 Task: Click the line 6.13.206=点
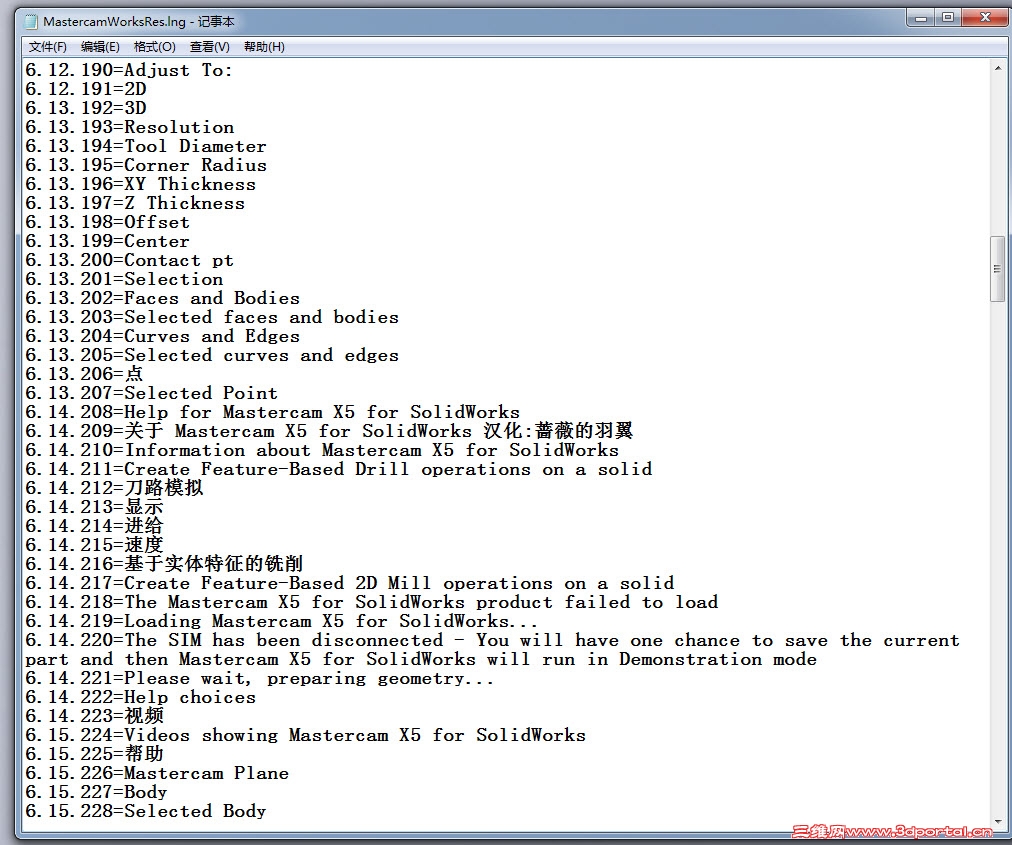tap(85, 374)
